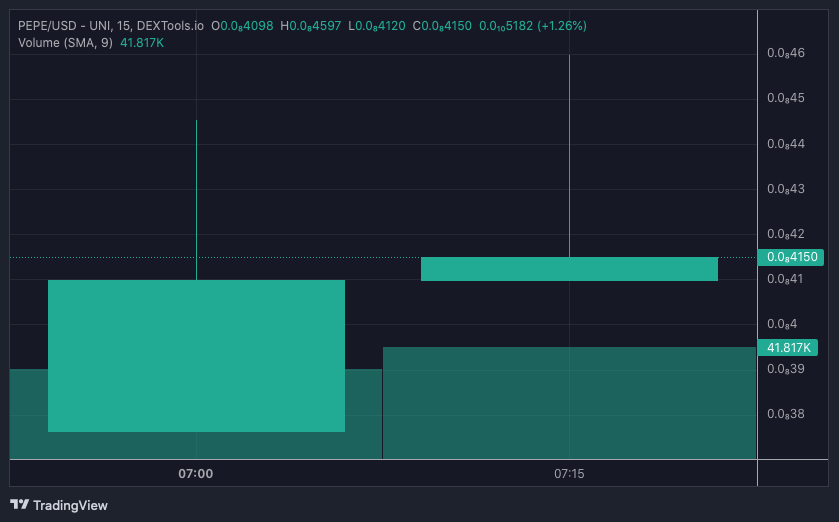This screenshot has width=839, height=522.
Task: Click the 0.0₈44 price axis label
Action: (785, 144)
